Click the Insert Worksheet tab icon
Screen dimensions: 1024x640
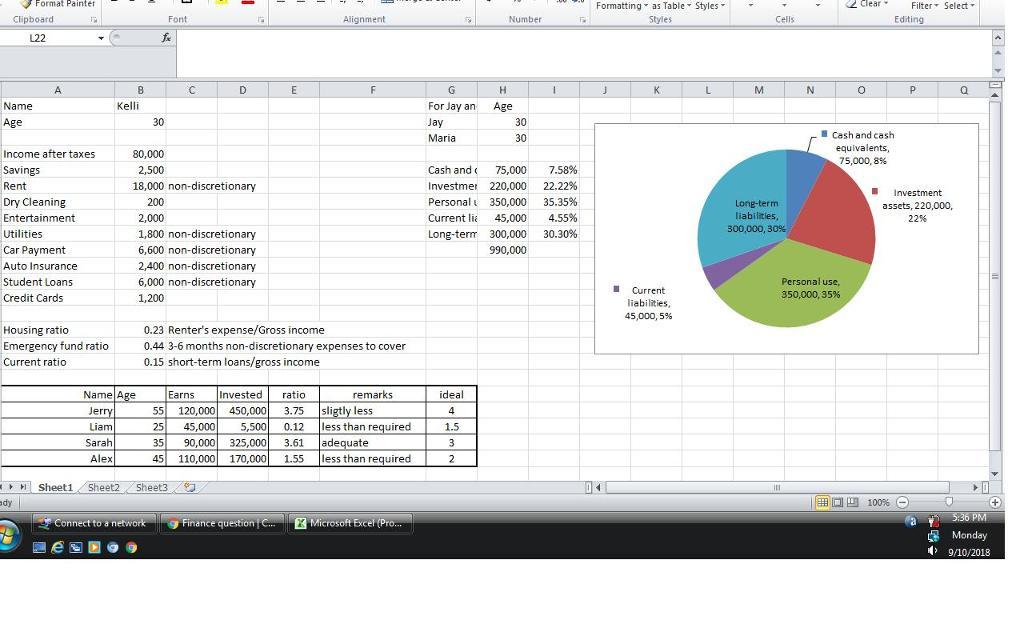tap(190, 488)
